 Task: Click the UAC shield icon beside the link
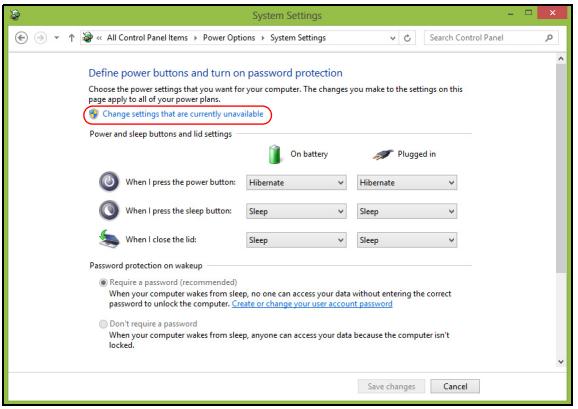[x=94, y=114]
